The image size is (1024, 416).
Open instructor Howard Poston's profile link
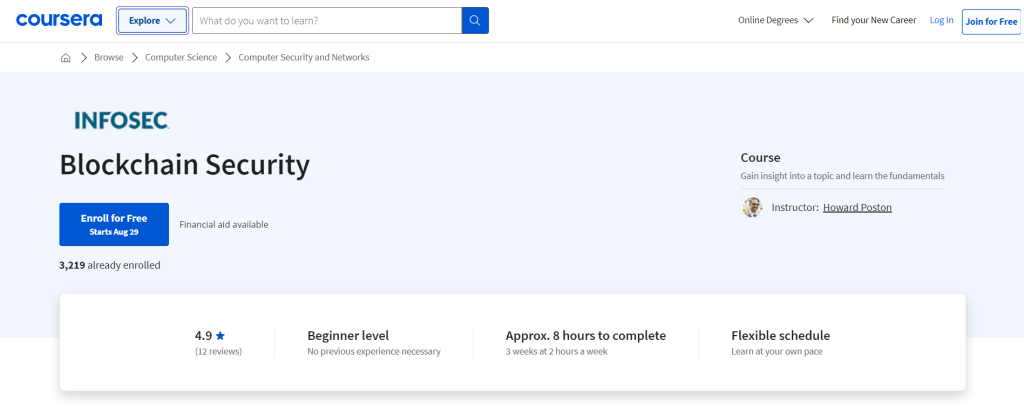857,208
